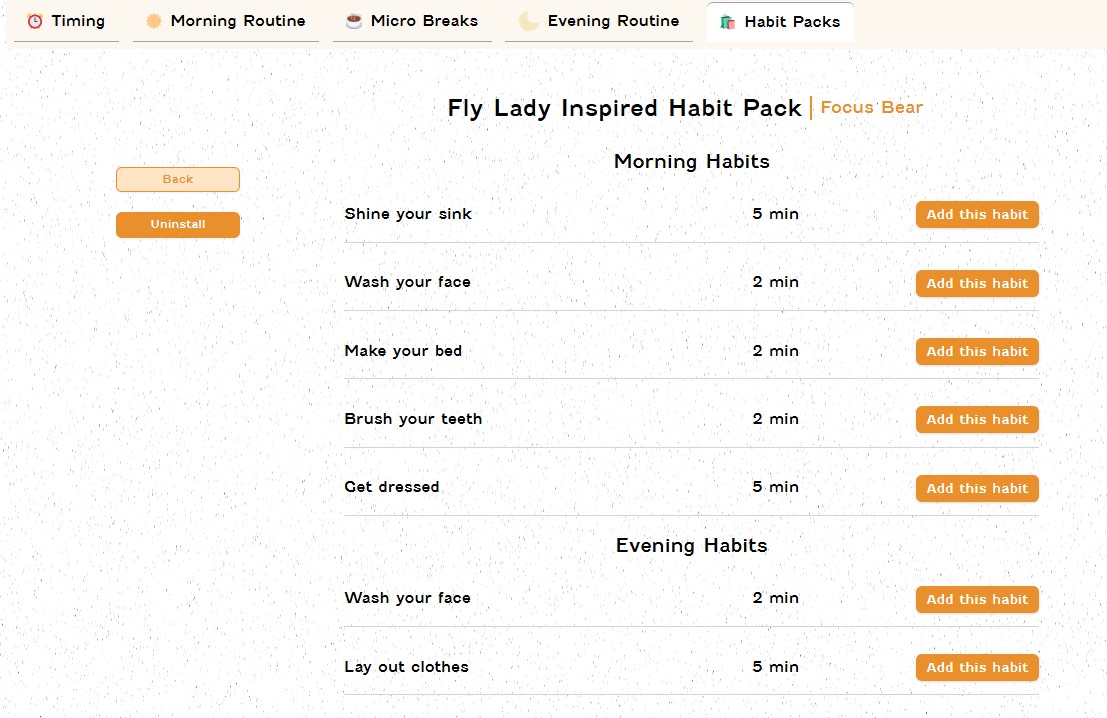The width and height of the screenshot is (1107, 718).
Task: Add the Shine your sink habit
Action: coord(976,214)
